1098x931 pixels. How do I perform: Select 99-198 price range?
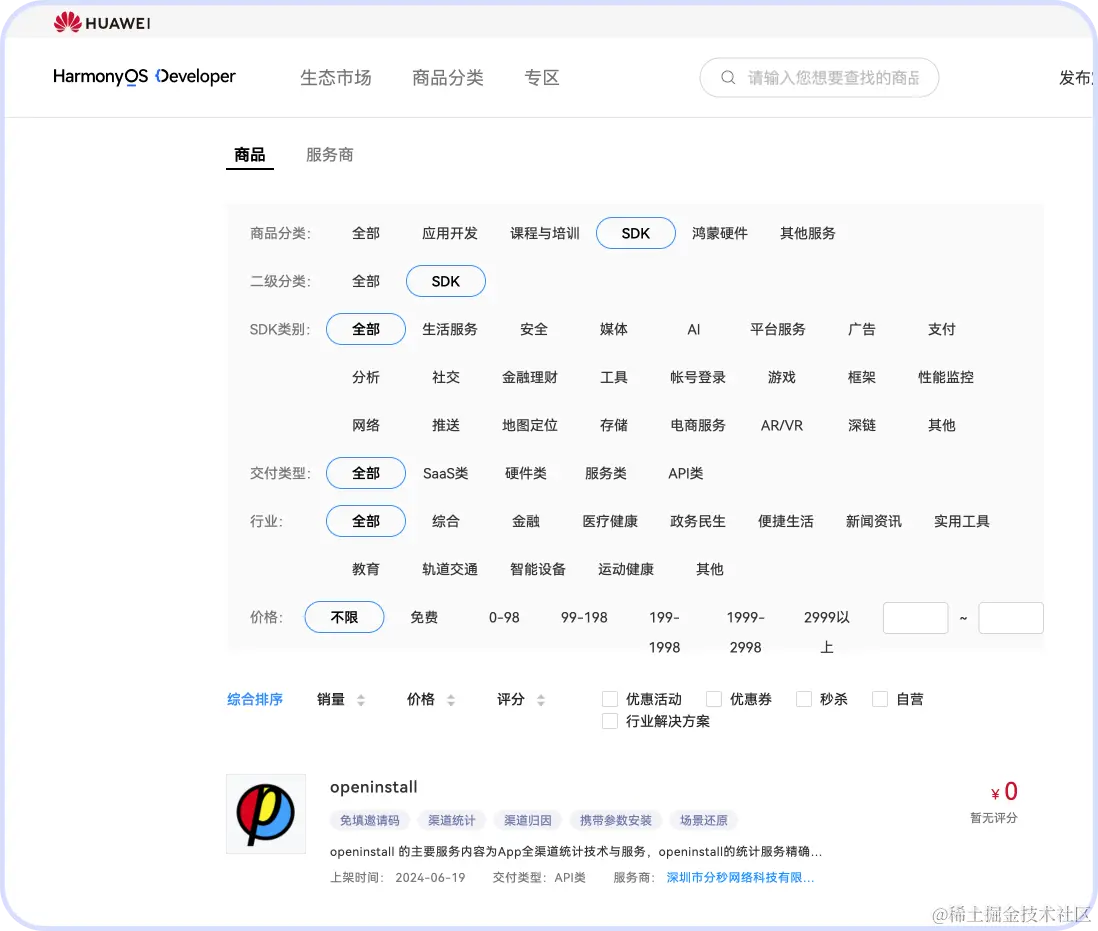click(584, 617)
